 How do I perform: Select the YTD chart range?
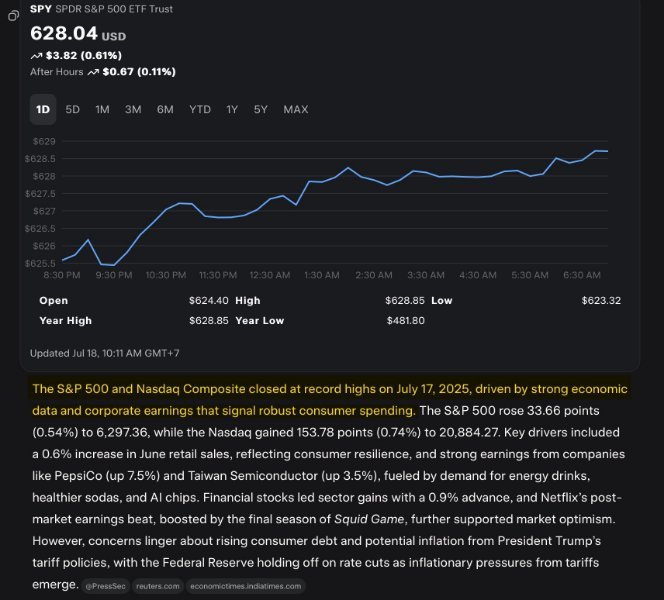coord(200,109)
